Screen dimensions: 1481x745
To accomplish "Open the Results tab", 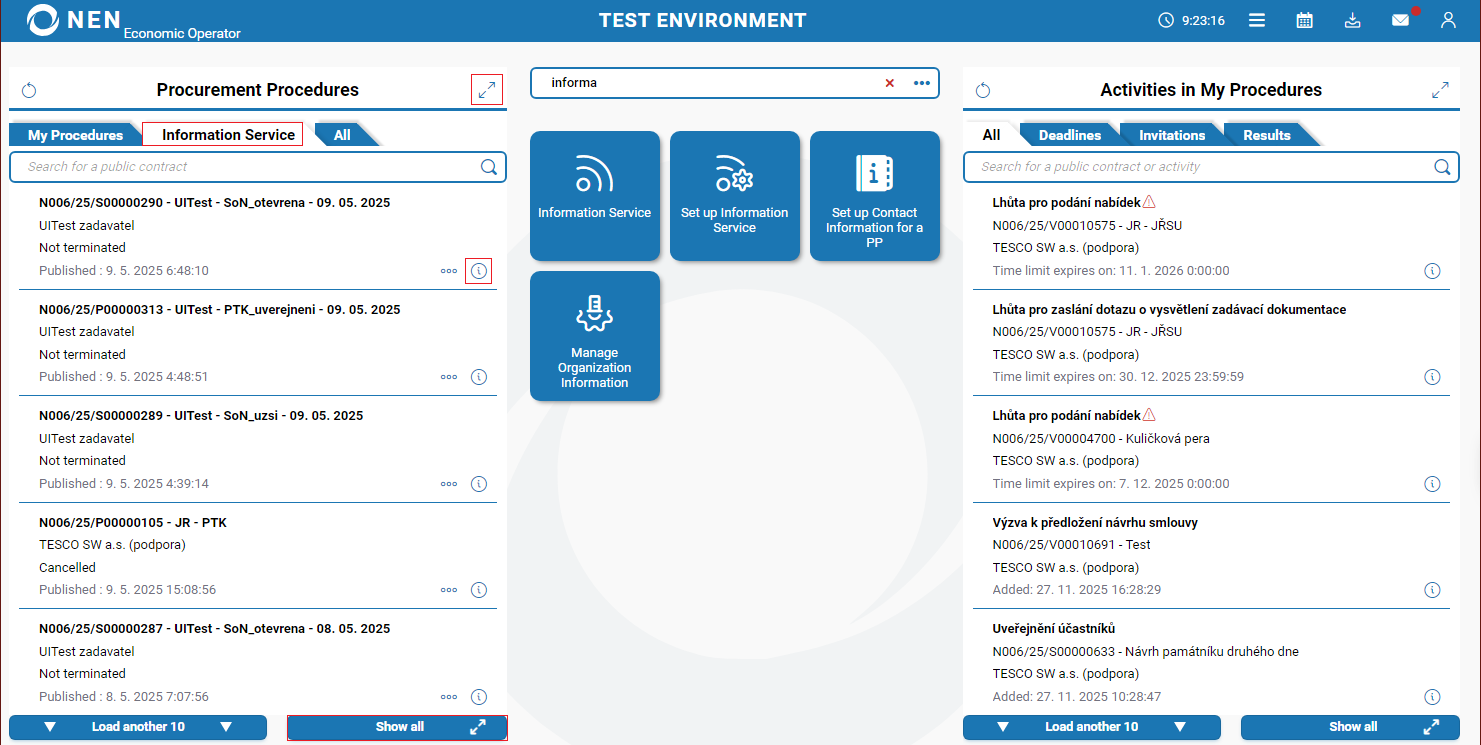I will pos(1267,135).
